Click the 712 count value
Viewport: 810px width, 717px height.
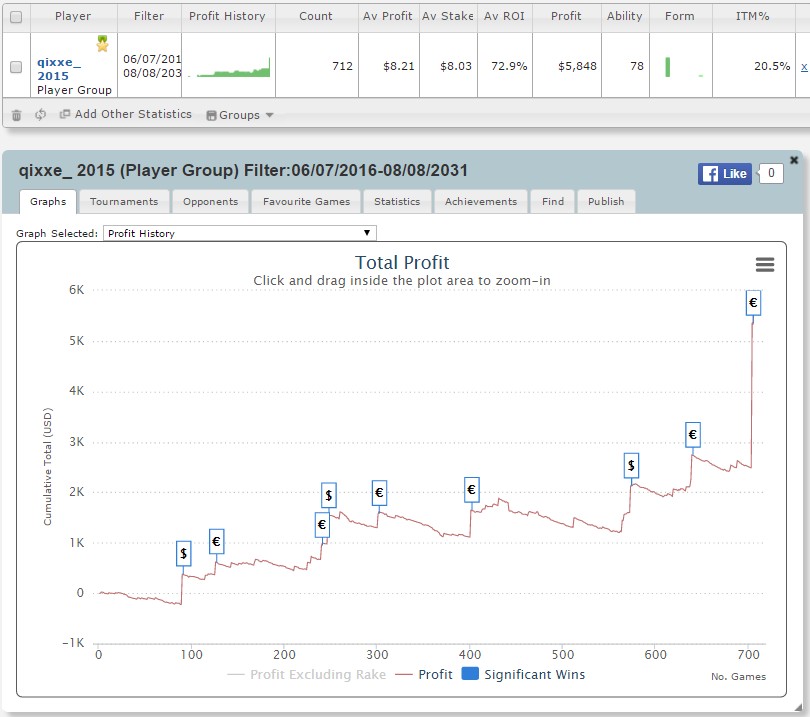(x=342, y=66)
